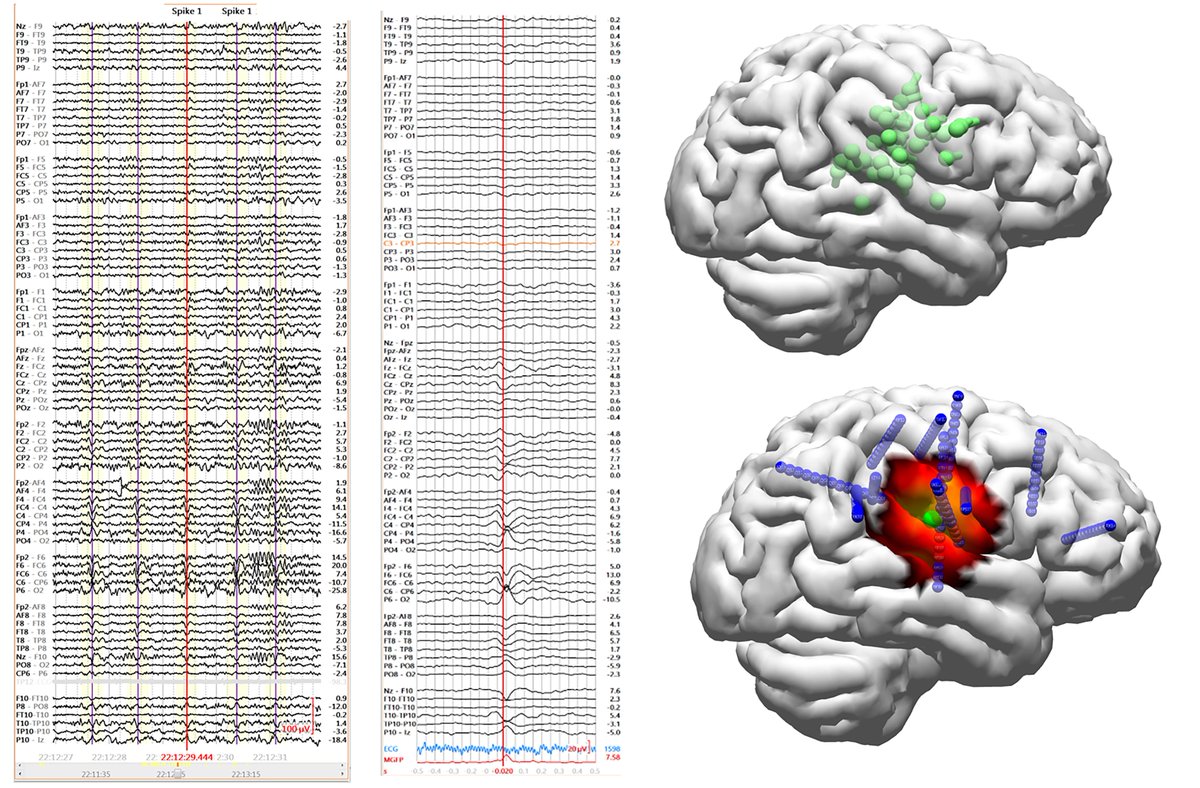The height and width of the screenshot is (788, 1200).
Task: Click the red -0.020 latency value
Action: pos(504,772)
